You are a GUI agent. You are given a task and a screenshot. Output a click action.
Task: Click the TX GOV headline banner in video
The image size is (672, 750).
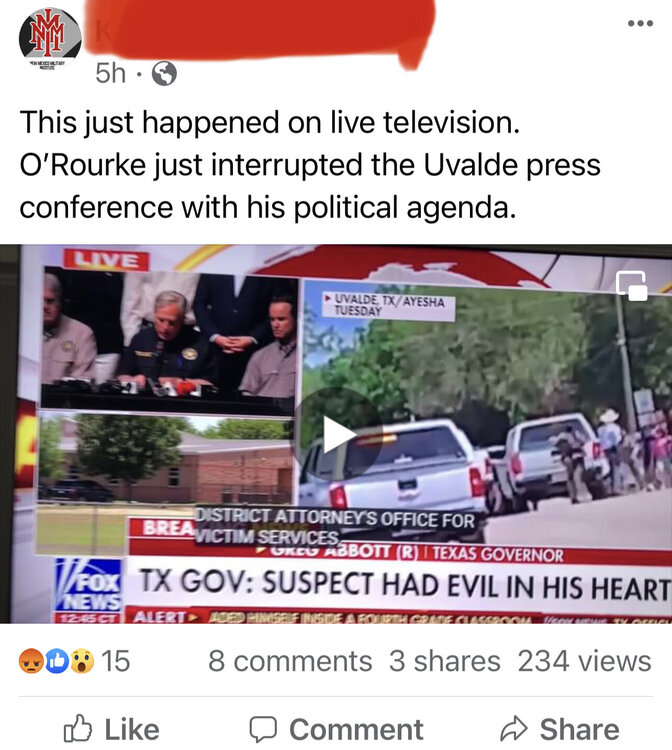pyautogui.click(x=404, y=585)
